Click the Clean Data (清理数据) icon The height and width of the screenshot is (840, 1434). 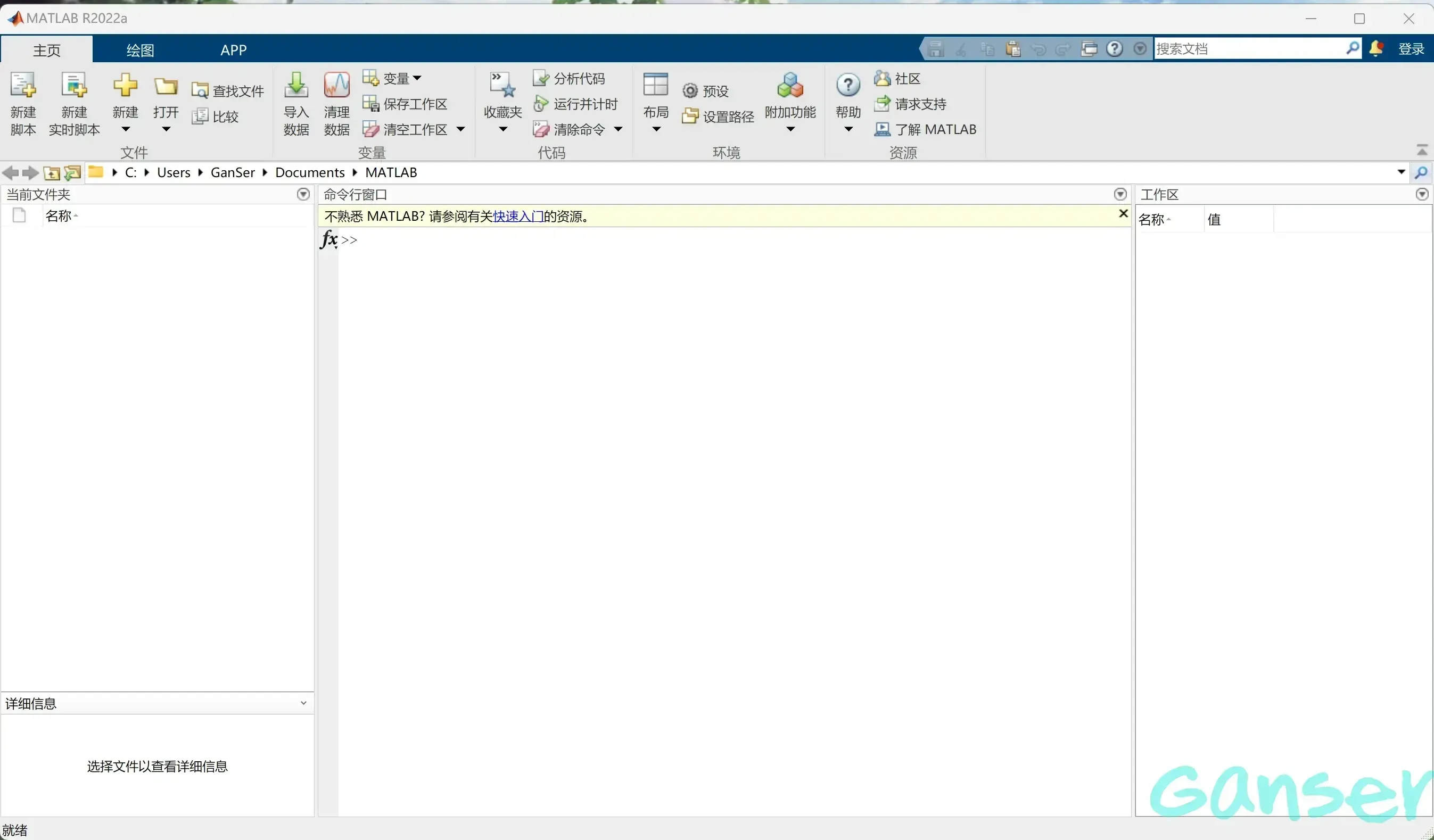pyautogui.click(x=336, y=85)
